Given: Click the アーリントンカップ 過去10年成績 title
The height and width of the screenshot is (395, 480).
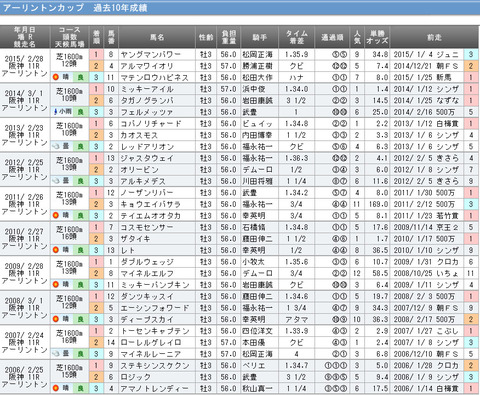Looking at the screenshot, I should pos(75,8).
